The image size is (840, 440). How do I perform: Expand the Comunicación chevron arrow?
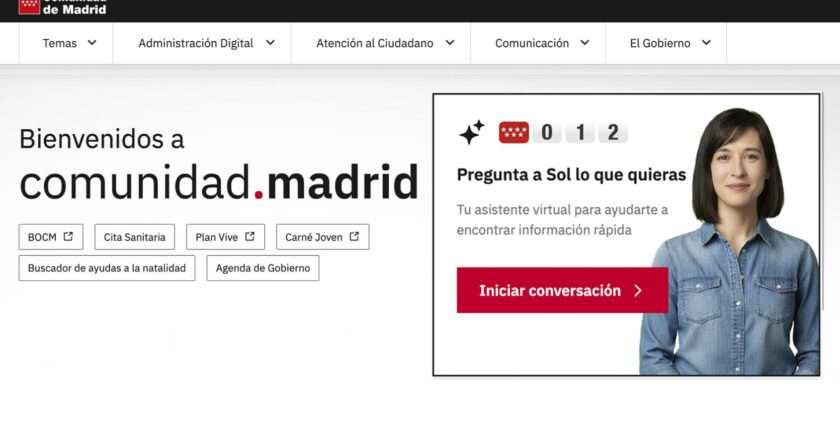tap(584, 42)
